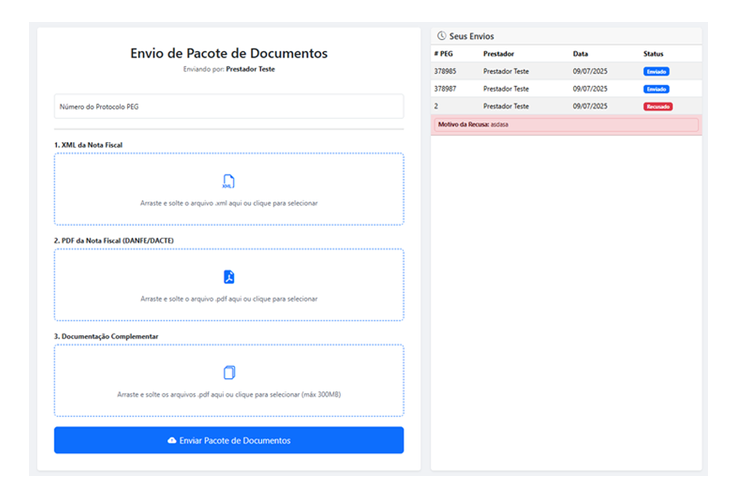Click the cloud upload icon on submit button
Screen dimensions: 735x495
pos(172,440)
